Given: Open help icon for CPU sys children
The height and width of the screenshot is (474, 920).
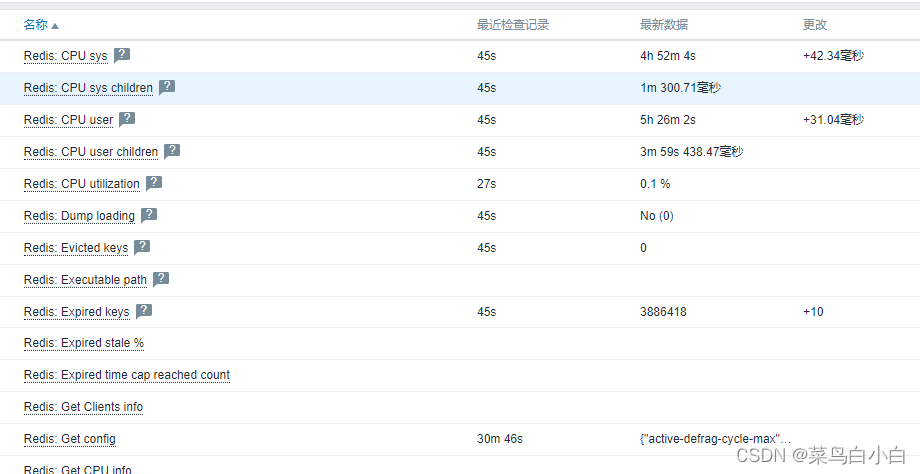Looking at the screenshot, I should (x=167, y=87).
